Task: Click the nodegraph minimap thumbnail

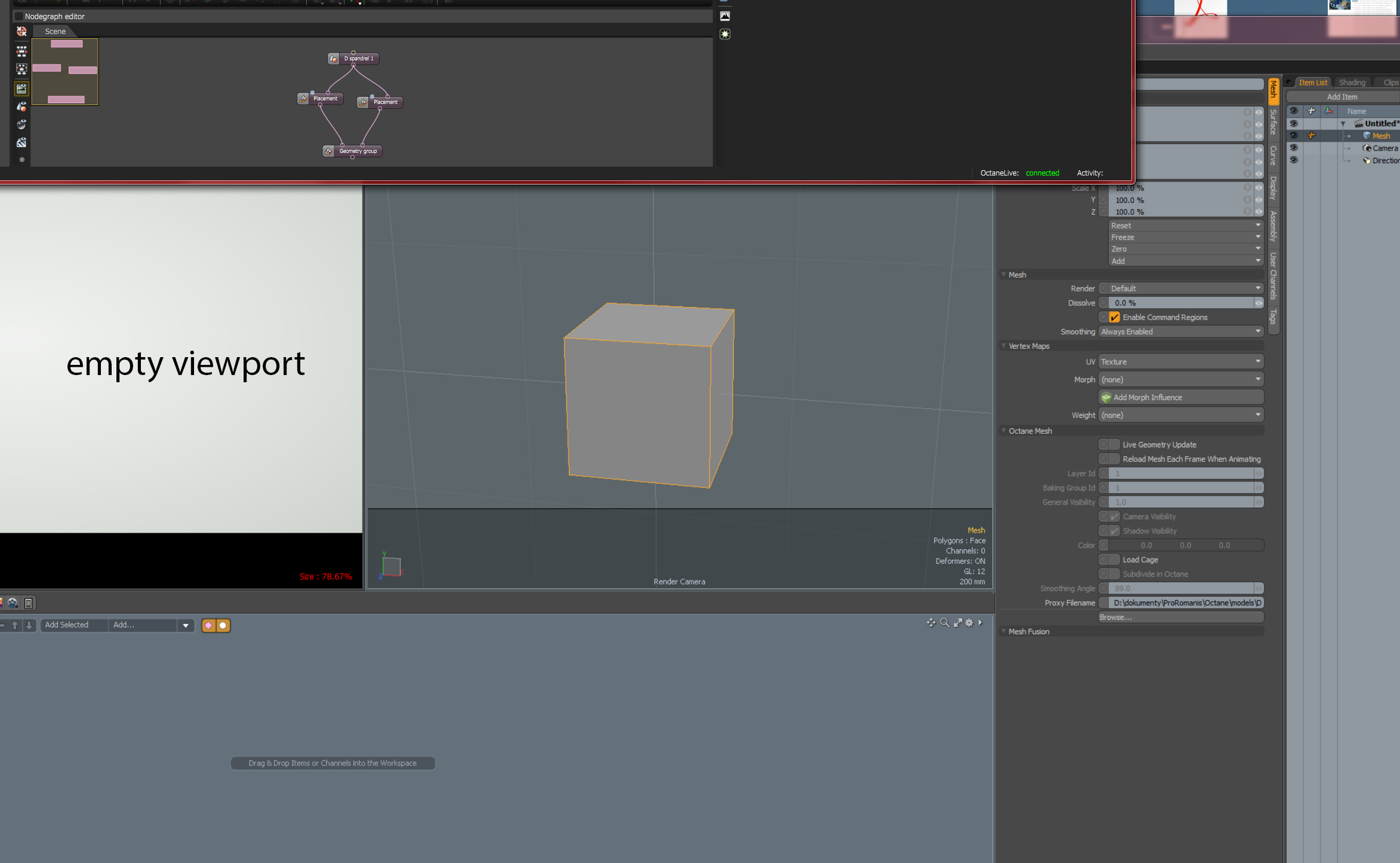Action: click(x=65, y=72)
